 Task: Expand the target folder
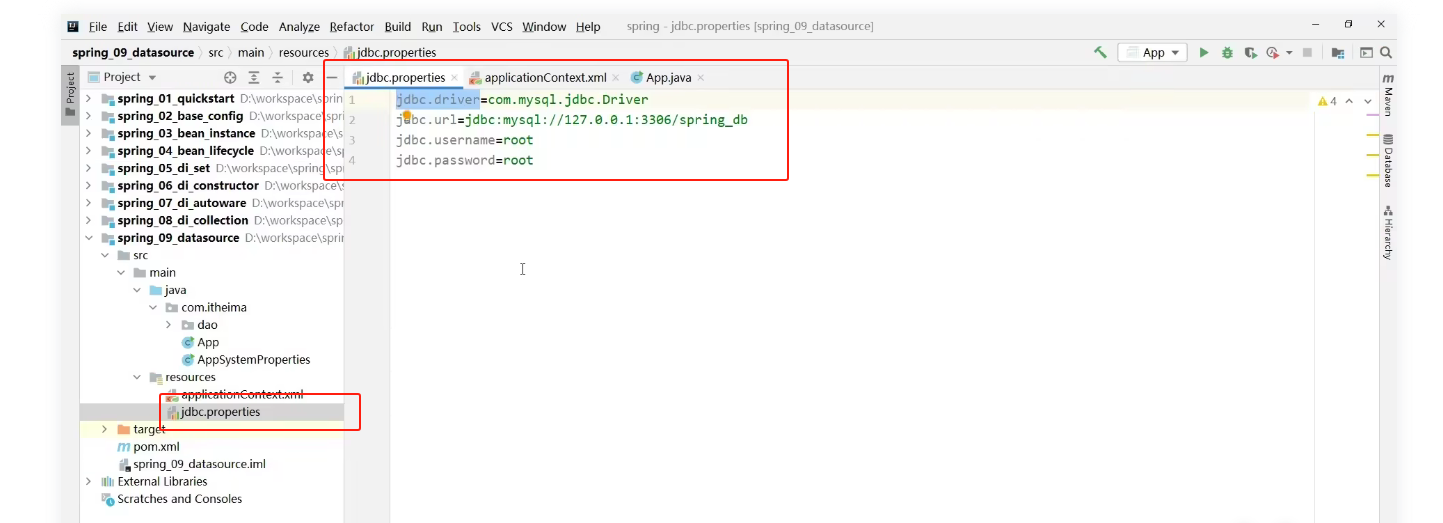click(104, 429)
